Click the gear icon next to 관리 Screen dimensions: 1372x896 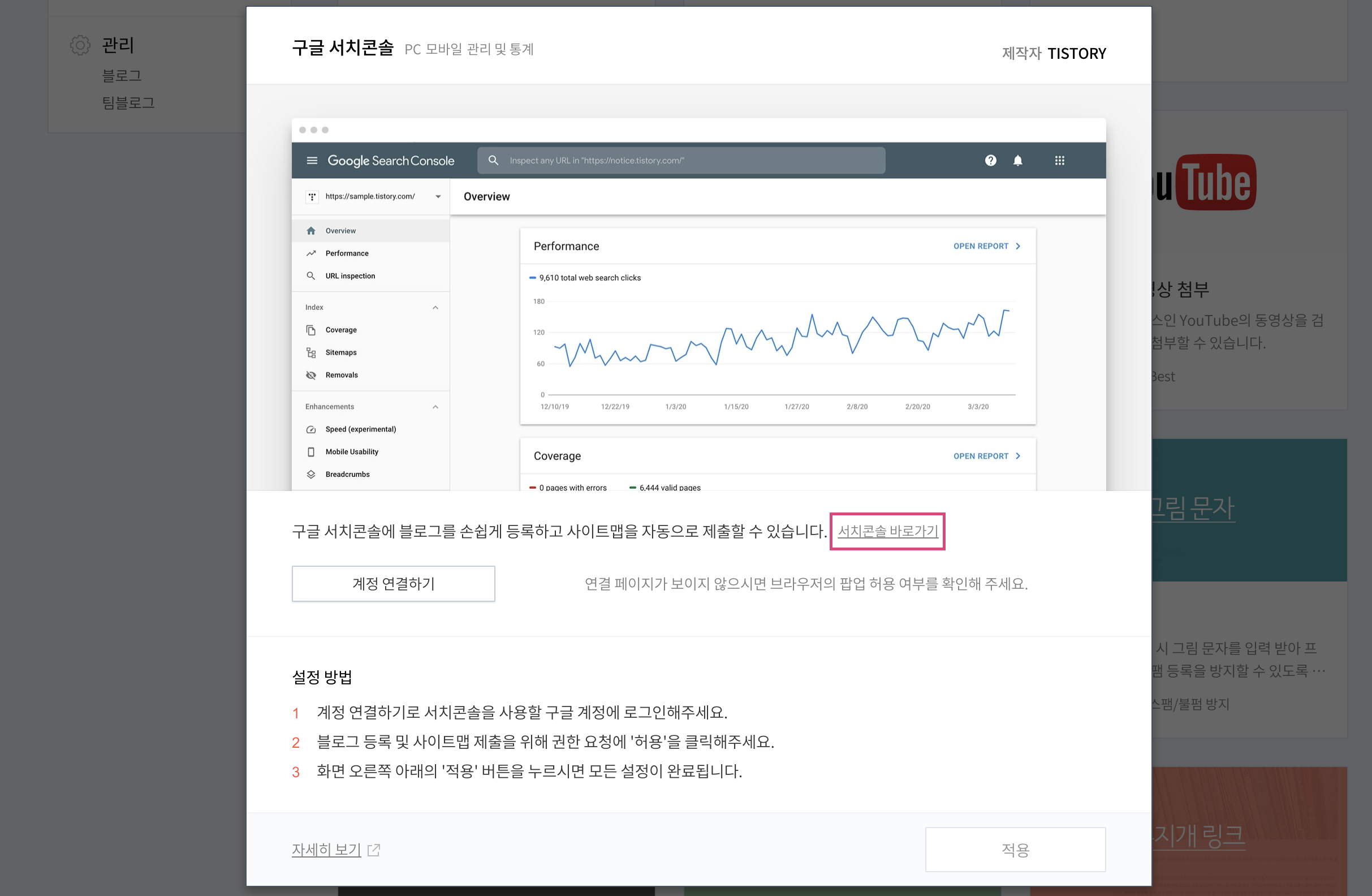tap(80, 45)
